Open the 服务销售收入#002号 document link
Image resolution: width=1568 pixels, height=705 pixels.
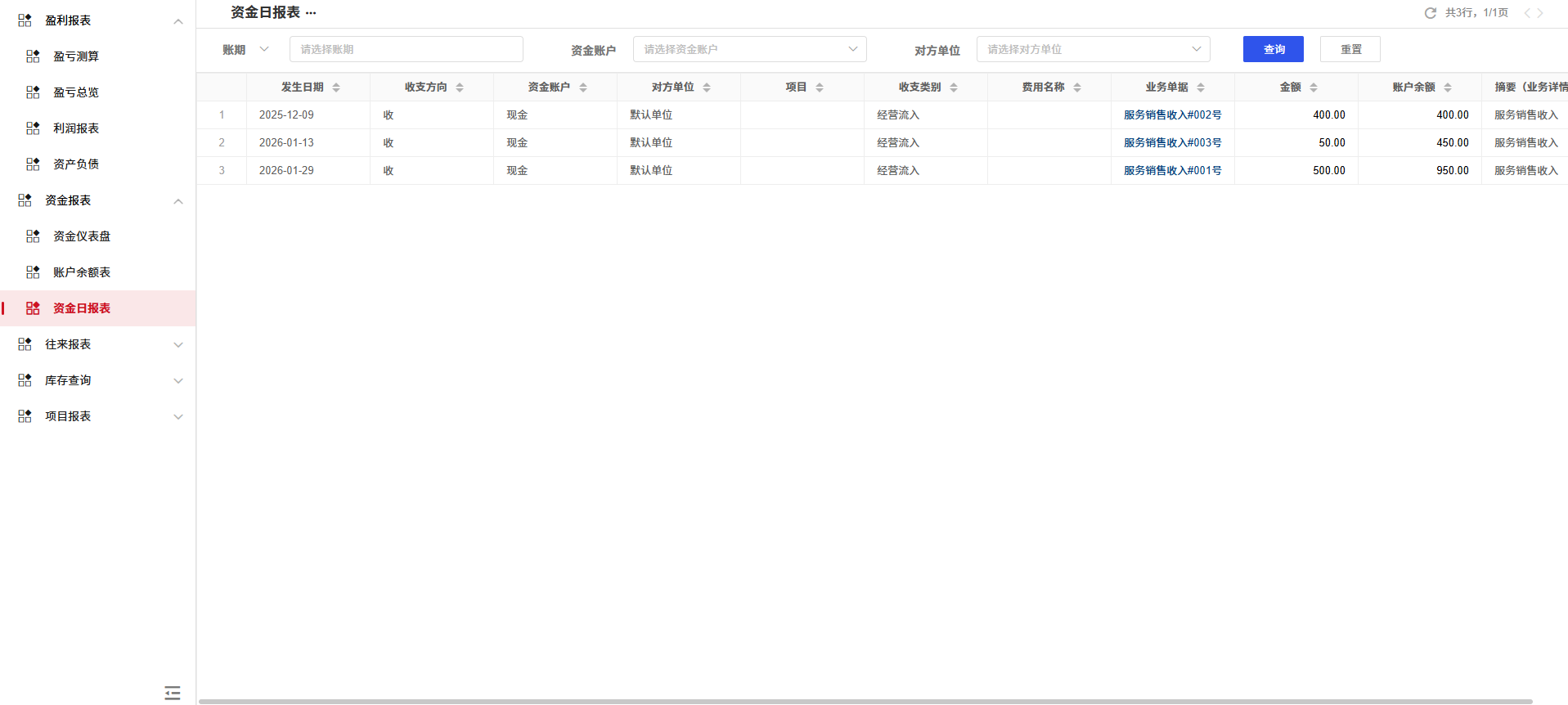[1172, 115]
